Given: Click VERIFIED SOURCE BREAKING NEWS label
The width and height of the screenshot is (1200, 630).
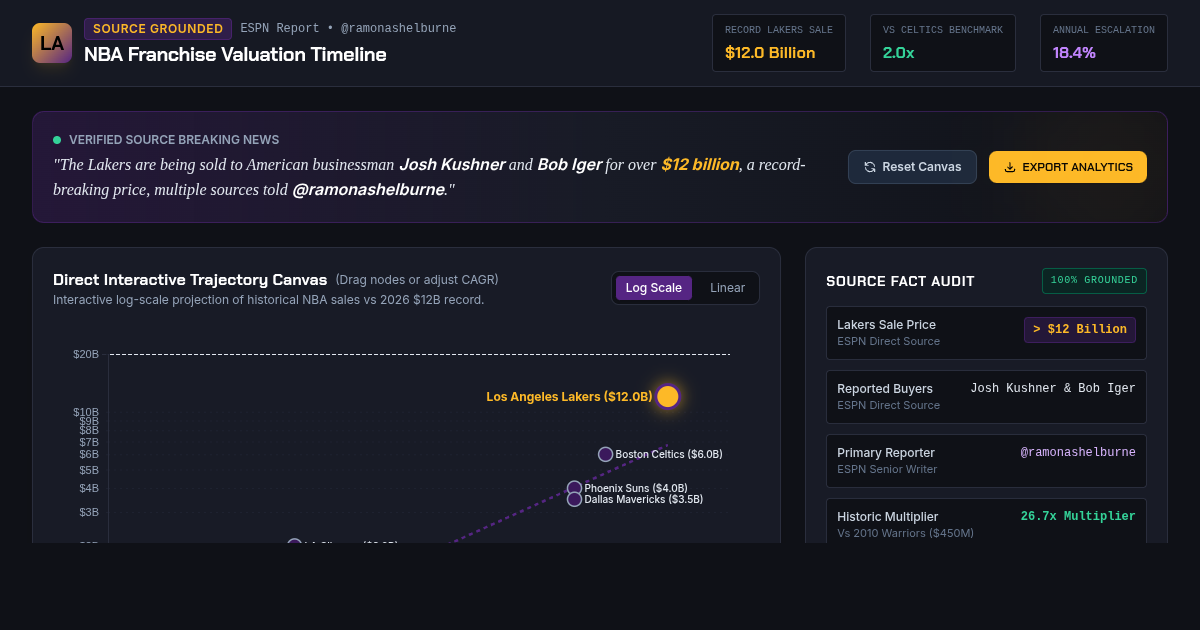Looking at the screenshot, I should 174,140.
